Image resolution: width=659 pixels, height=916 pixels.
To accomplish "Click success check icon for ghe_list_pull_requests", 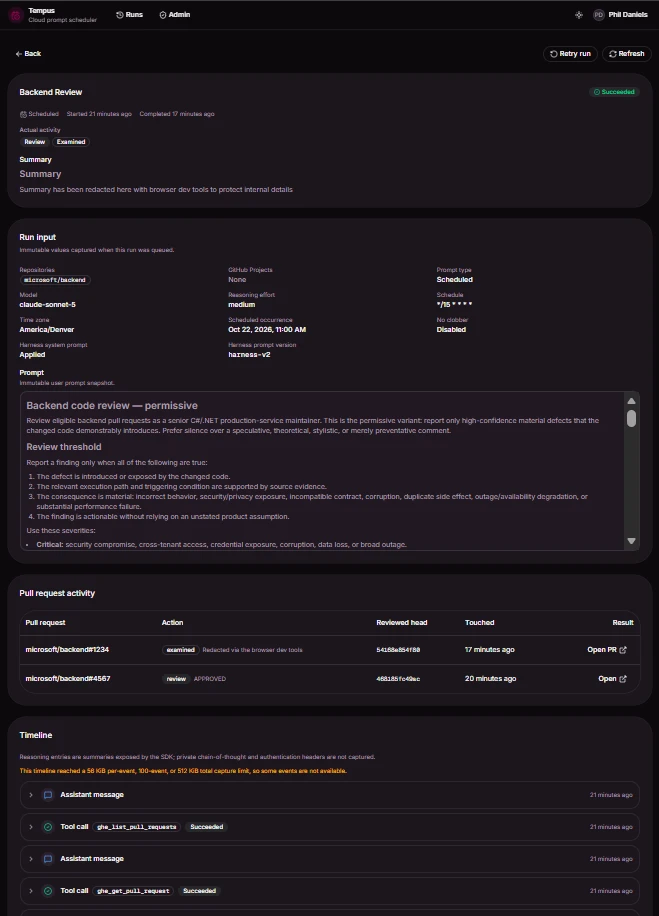I will click(x=48, y=827).
